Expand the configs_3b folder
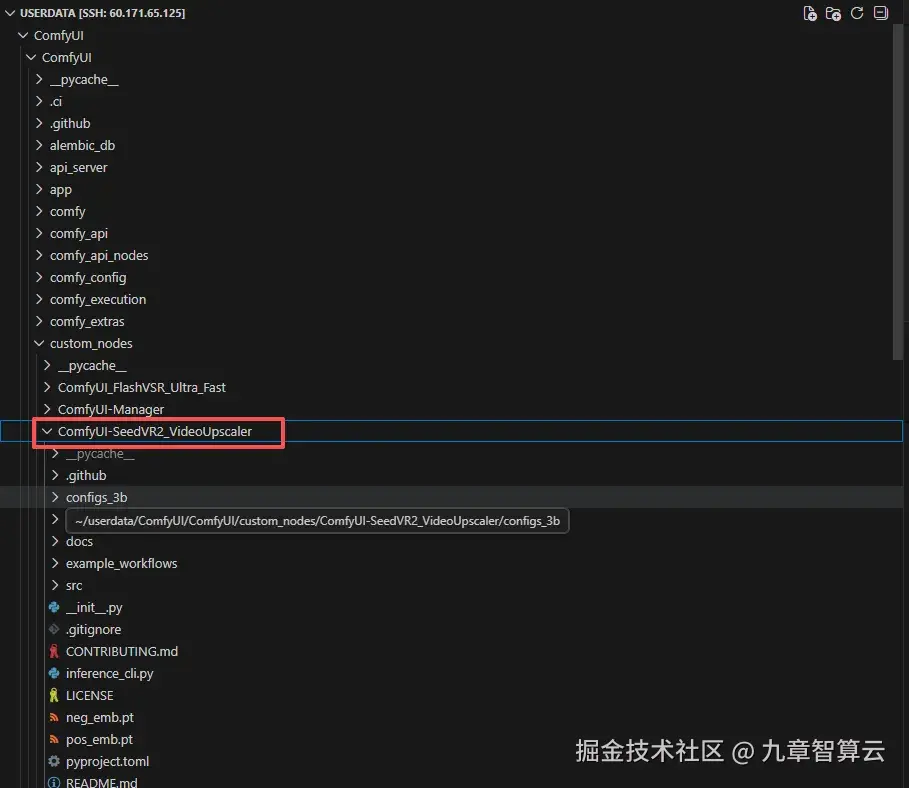909x788 pixels. (x=55, y=497)
